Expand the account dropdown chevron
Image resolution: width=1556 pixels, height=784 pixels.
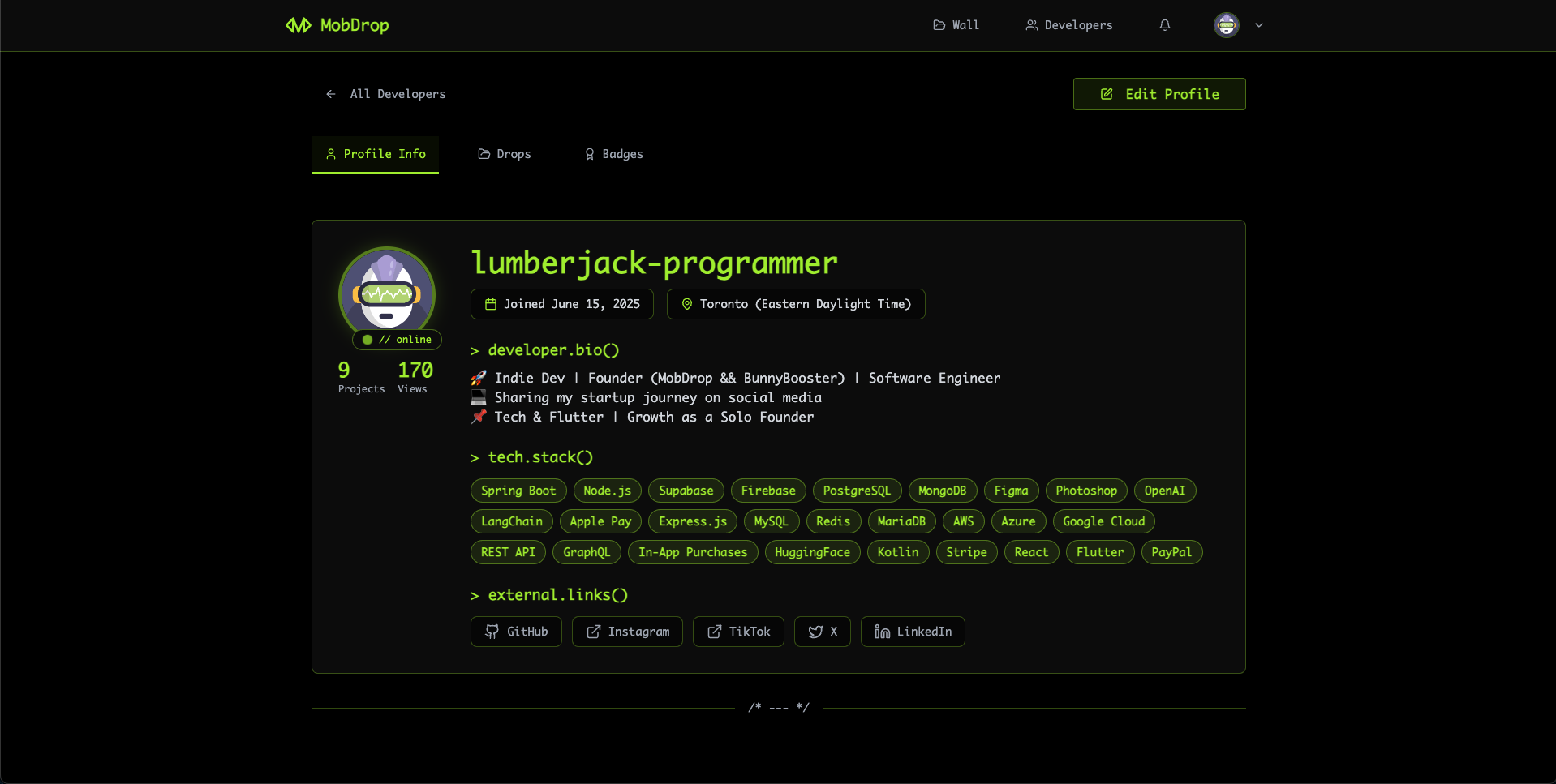point(1259,25)
